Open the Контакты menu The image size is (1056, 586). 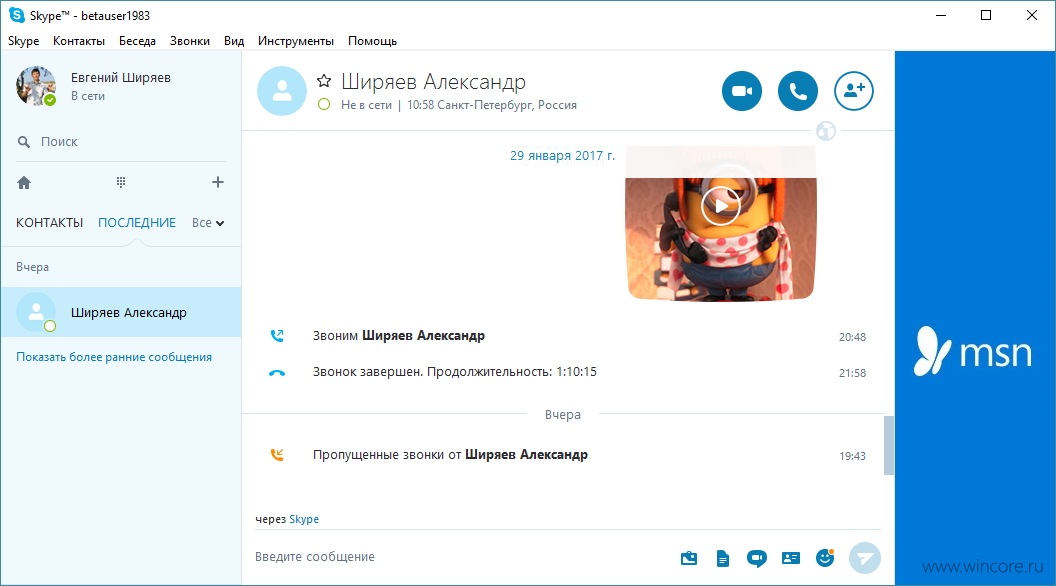click(79, 41)
